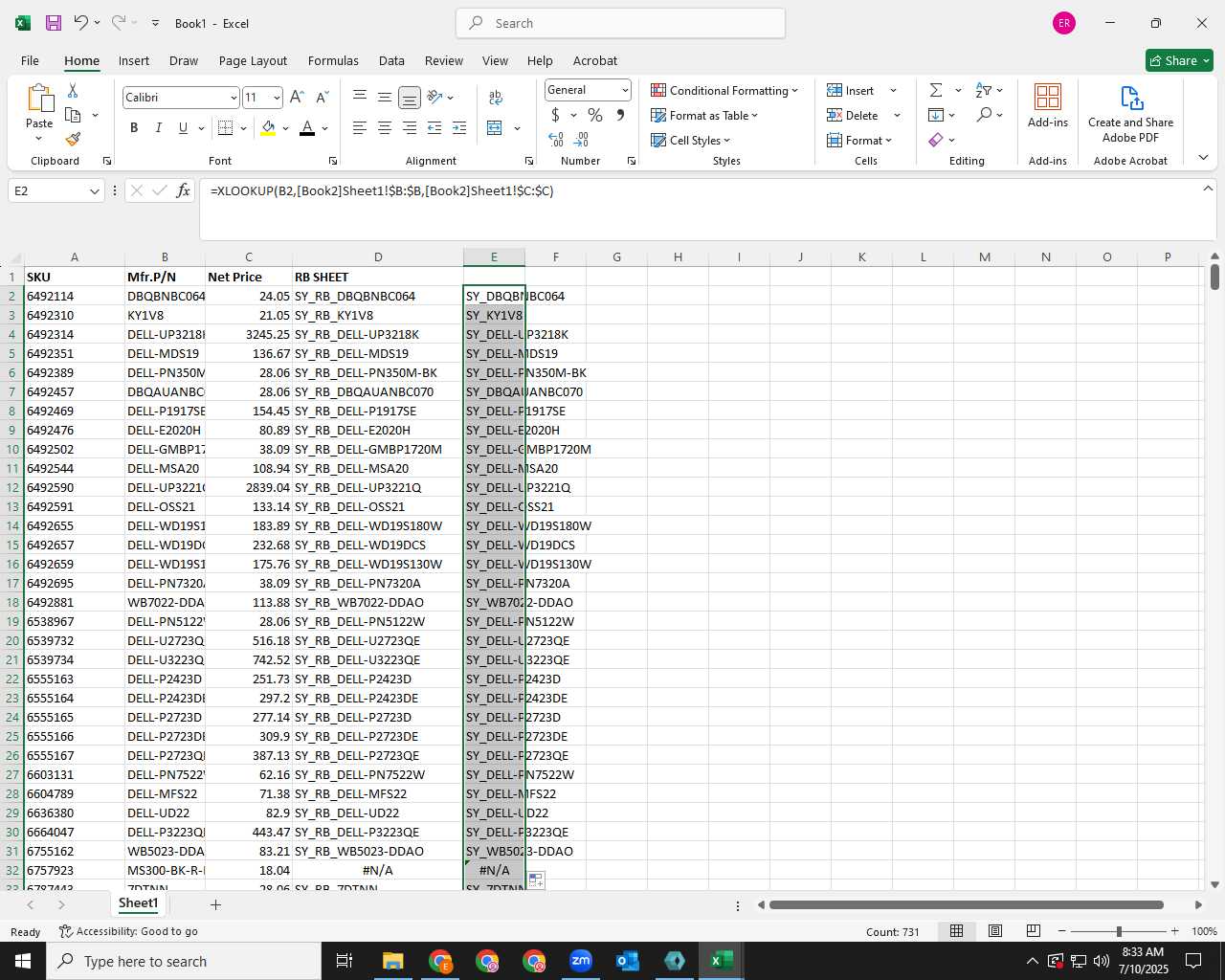1225x980 pixels.
Task: Click the Auto Fill Options icon below column E
Action: pyautogui.click(x=536, y=880)
